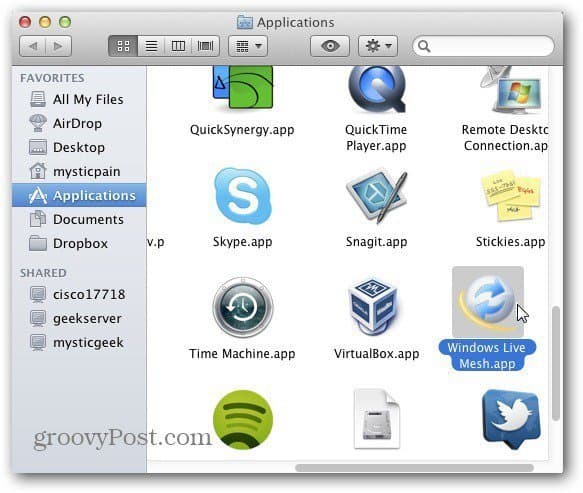Viewport: 583px width, 493px height.
Task: Select the QuickTime Player.app icon
Action: tap(377, 89)
